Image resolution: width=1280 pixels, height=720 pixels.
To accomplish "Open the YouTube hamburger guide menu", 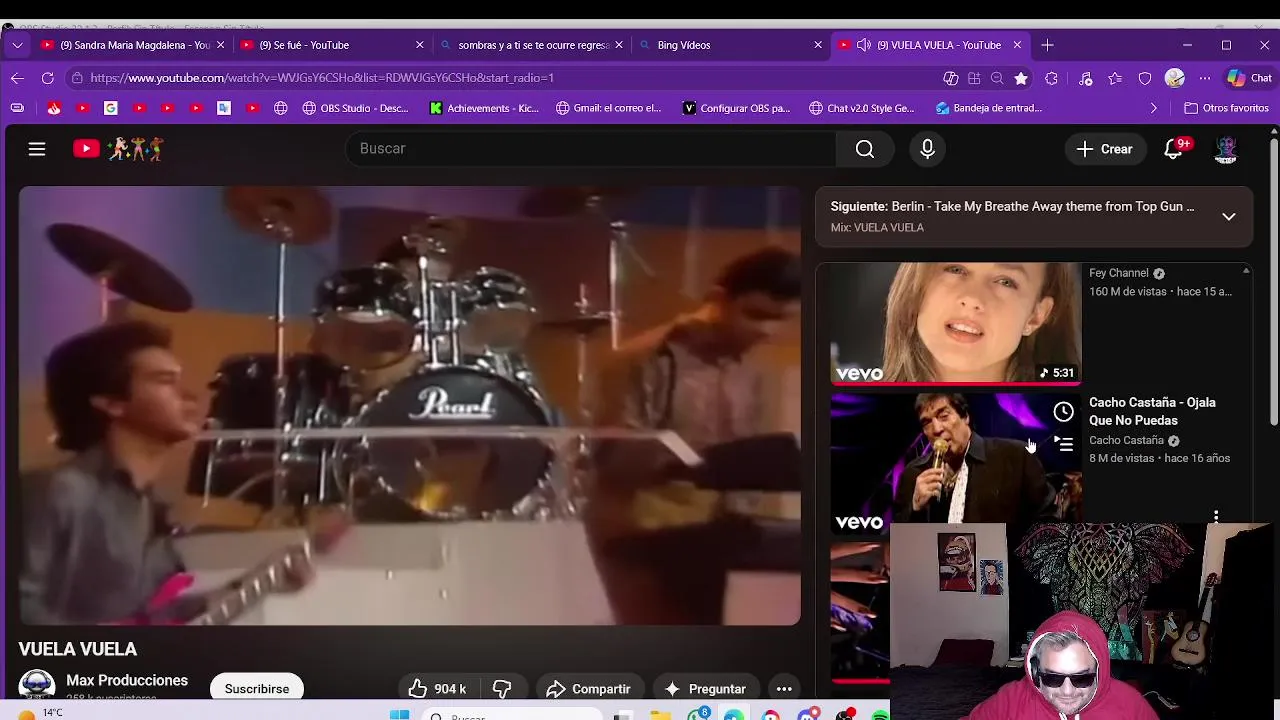I will pyautogui.click(x=37, y=149).
